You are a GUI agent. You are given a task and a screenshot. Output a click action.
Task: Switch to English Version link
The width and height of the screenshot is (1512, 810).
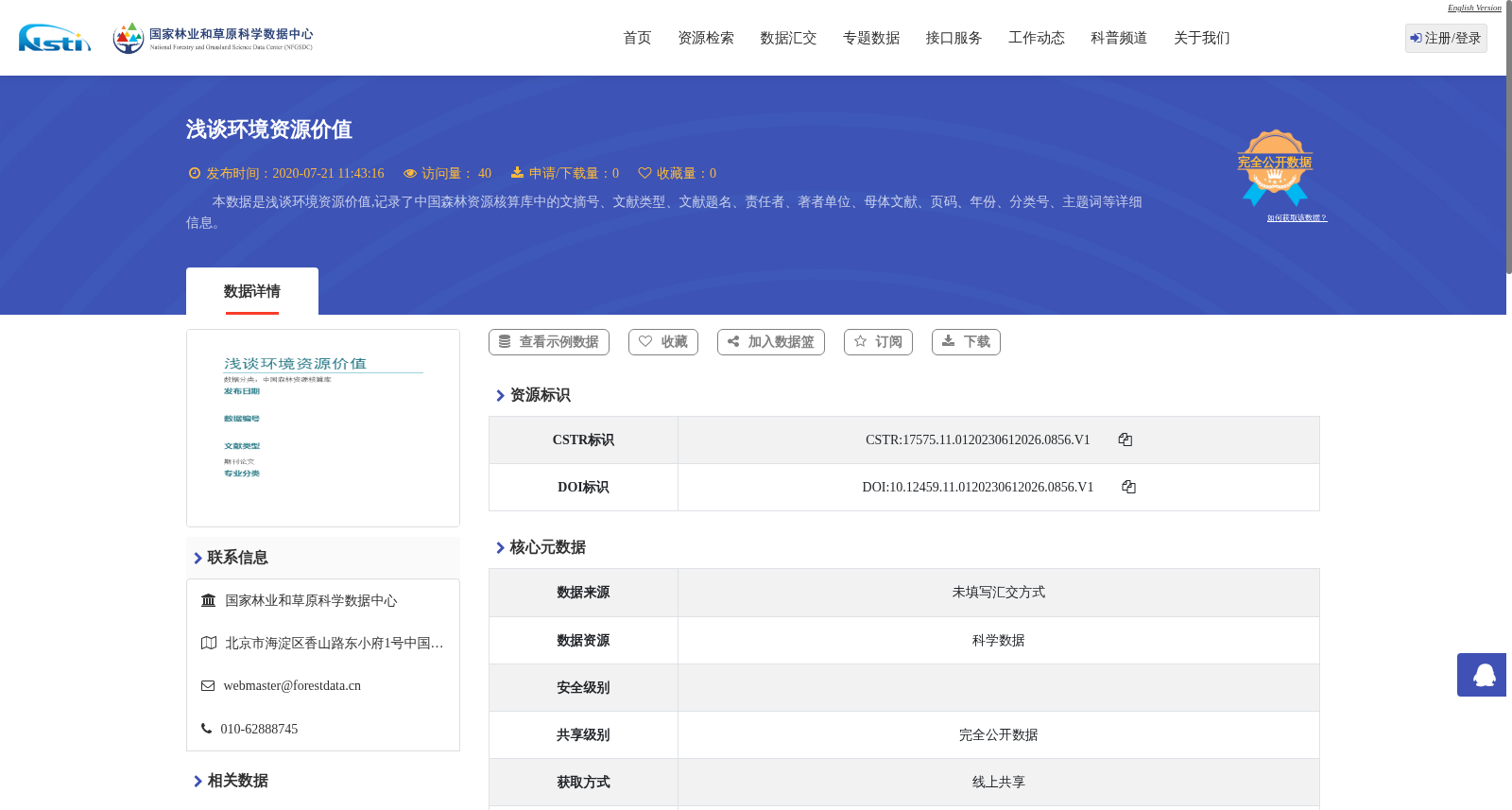1474,8
